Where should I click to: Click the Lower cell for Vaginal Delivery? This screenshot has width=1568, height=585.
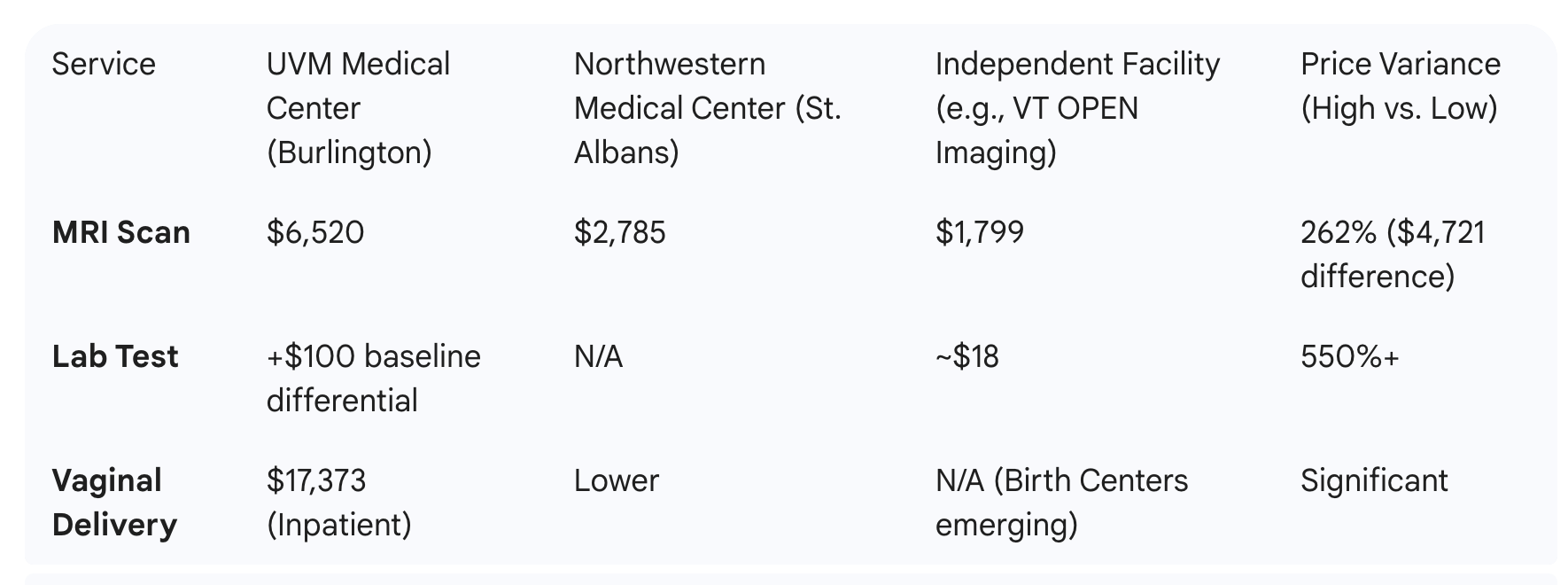point(616,480)
